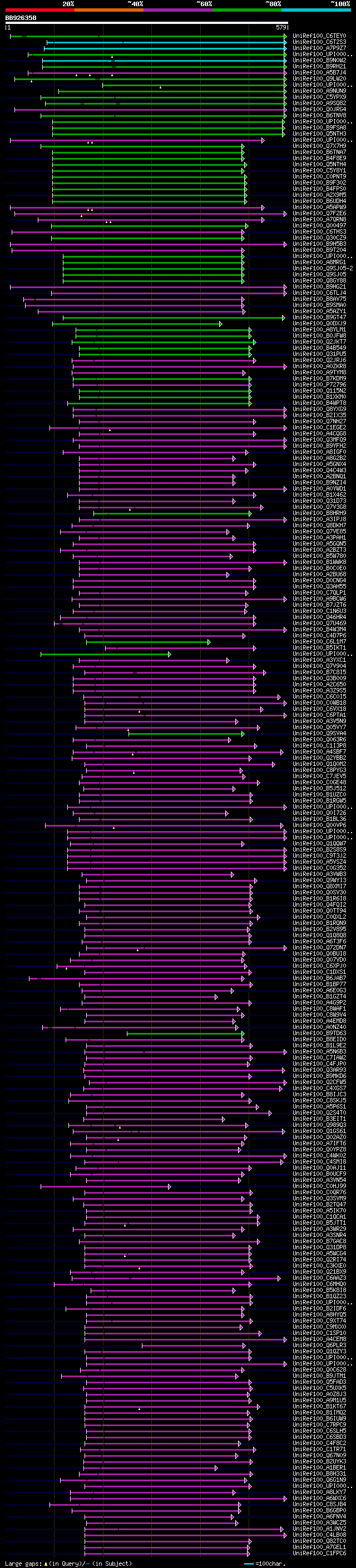Click the white query sequence bar
356x1568 pixels.
(x=147, y=23)
